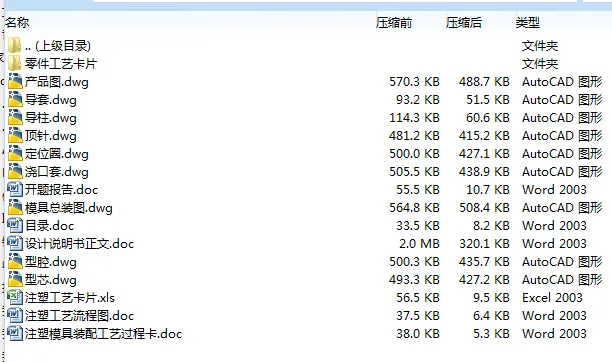Click the 导套.dwg file icon
The image size is (612, 362).
[x=15, y=99]
